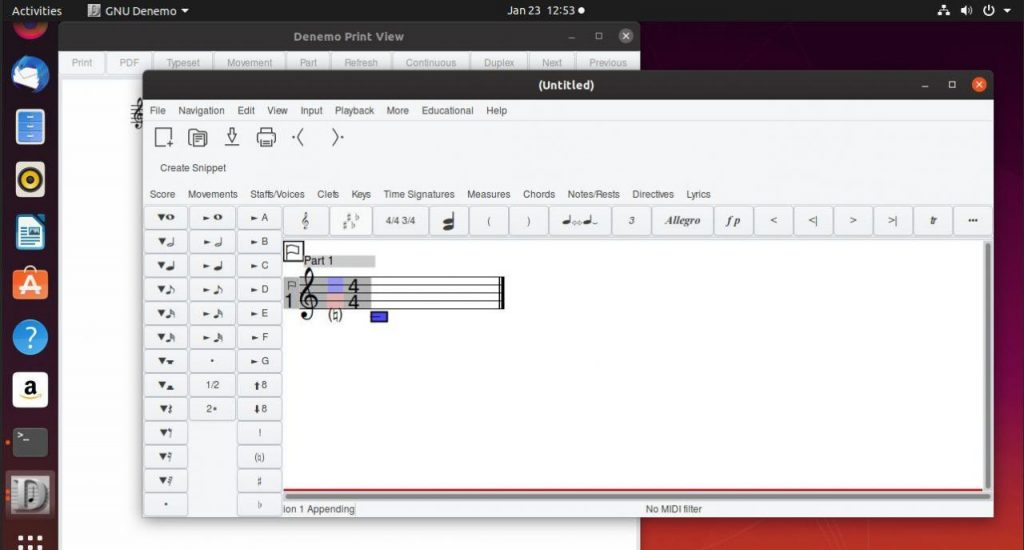Screen dimensions: 1024x550
Task: Open the Playback menu
Action: [x=354, y=110]
